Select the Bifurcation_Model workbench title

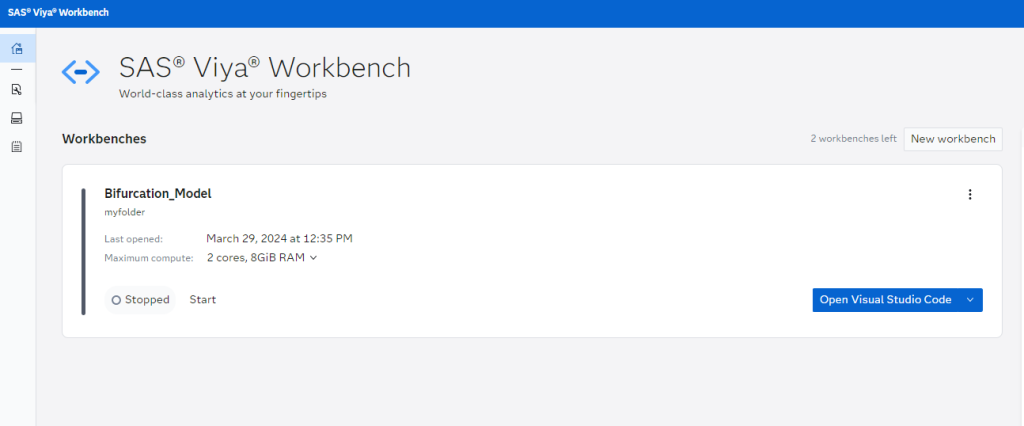[x=158, y=194]
